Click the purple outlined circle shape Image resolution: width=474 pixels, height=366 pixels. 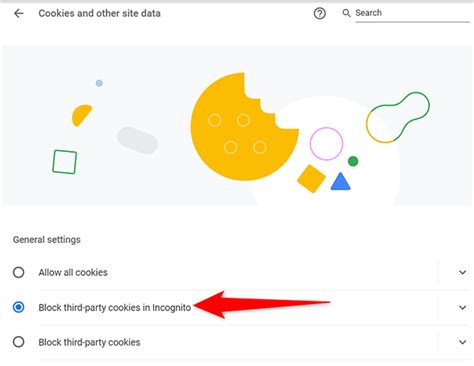click(x=326, y=144)
